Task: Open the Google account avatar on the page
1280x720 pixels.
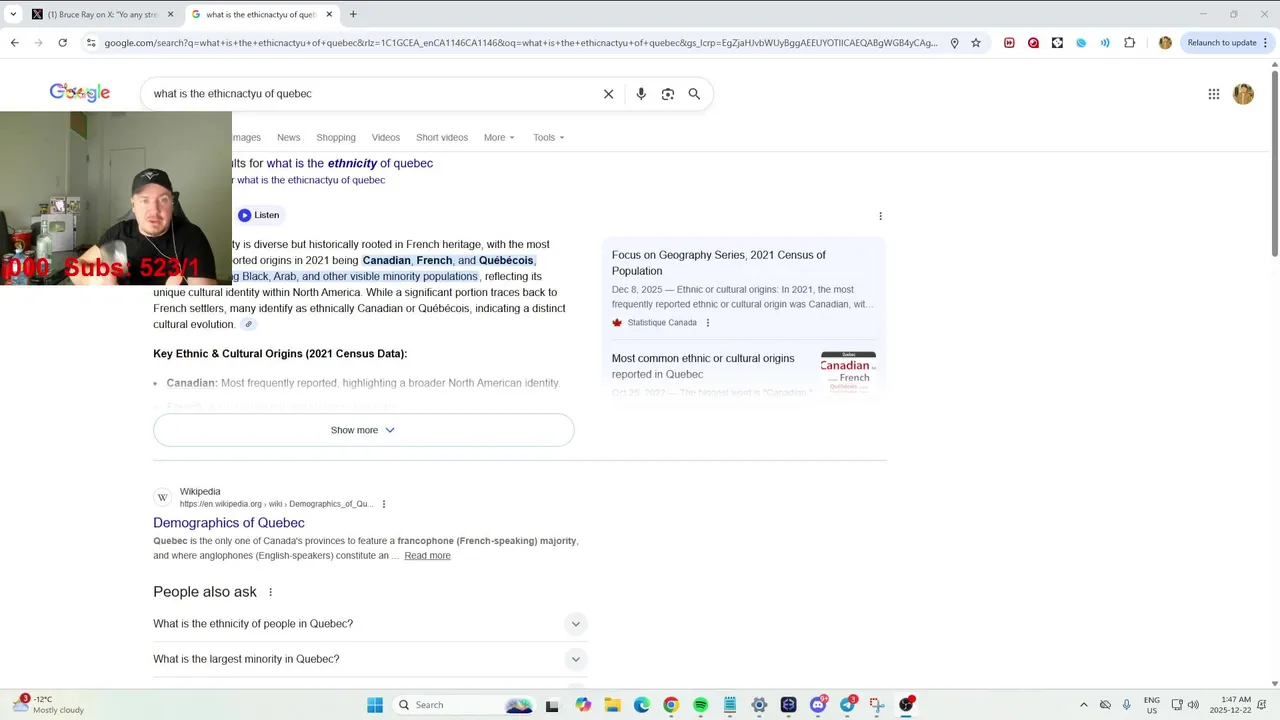Action: (x=1243, y=94)
